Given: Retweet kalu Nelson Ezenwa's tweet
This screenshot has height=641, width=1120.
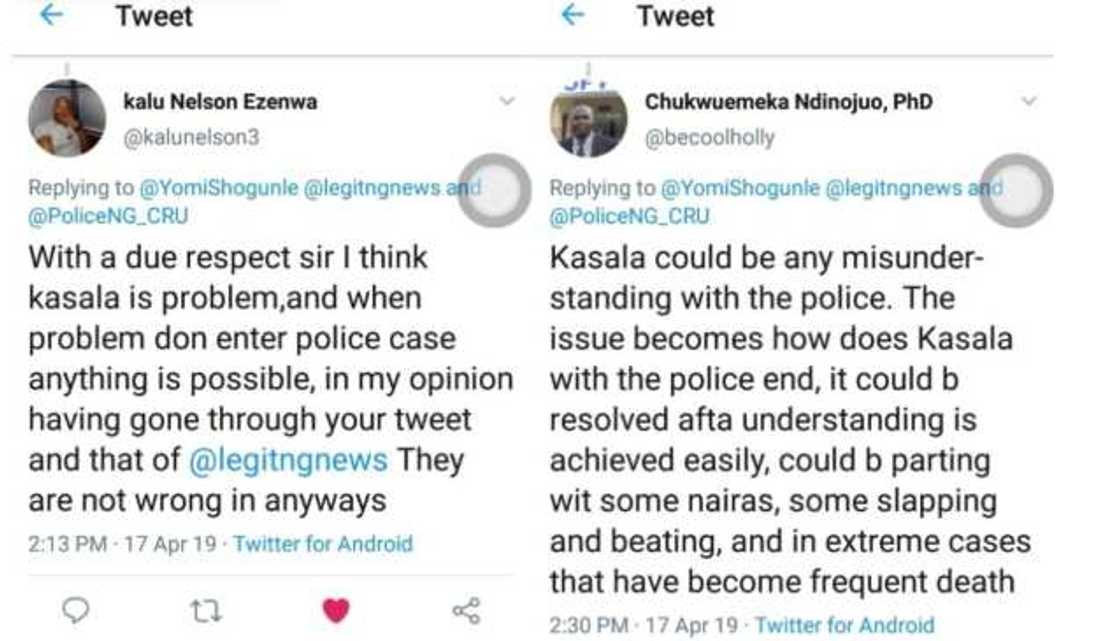Looking at the screenshot, I should (204, 609).
